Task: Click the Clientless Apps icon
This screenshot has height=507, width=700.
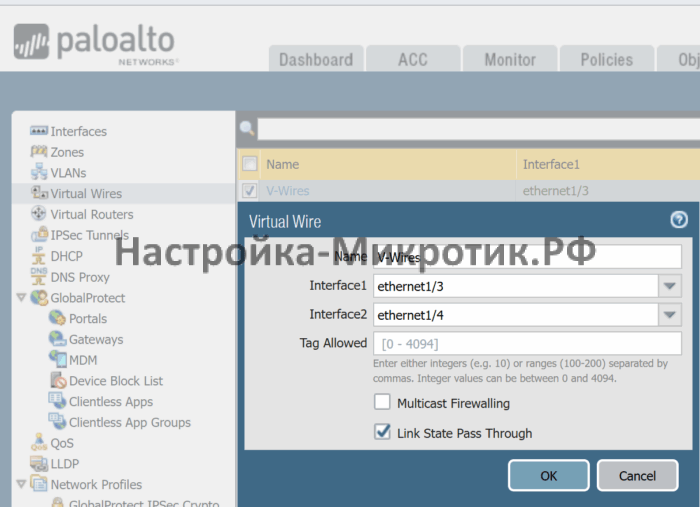Action: click(x=57, y=400)
